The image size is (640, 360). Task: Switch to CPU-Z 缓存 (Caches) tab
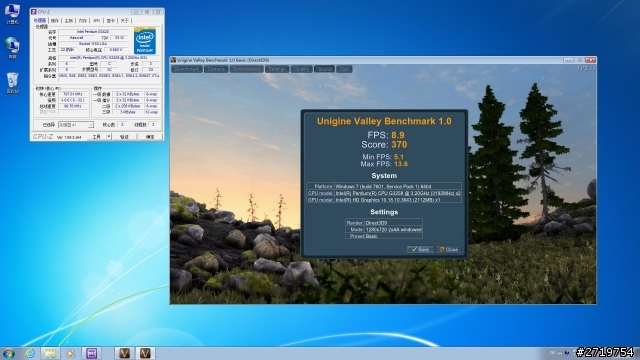coord(55,20)
